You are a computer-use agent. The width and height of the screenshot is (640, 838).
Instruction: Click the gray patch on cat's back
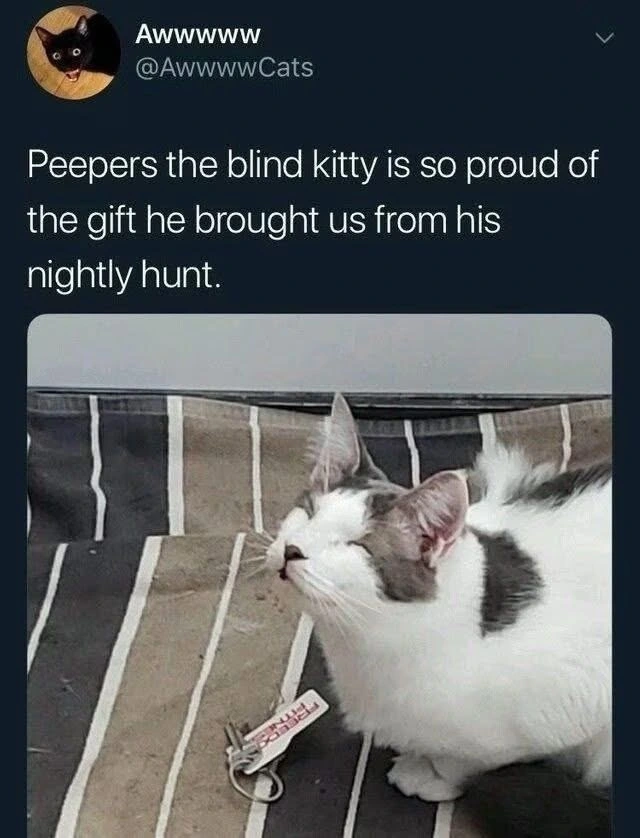[x=509, y=581]
